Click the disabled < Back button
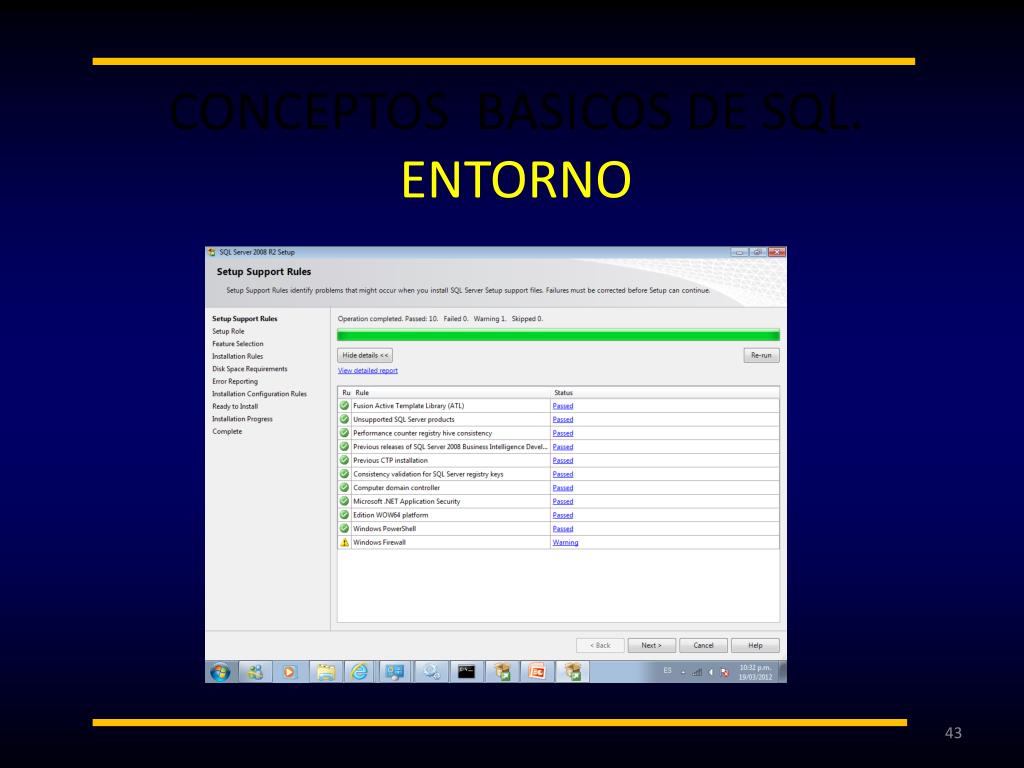1024x768 pixels. pos(600,645)
